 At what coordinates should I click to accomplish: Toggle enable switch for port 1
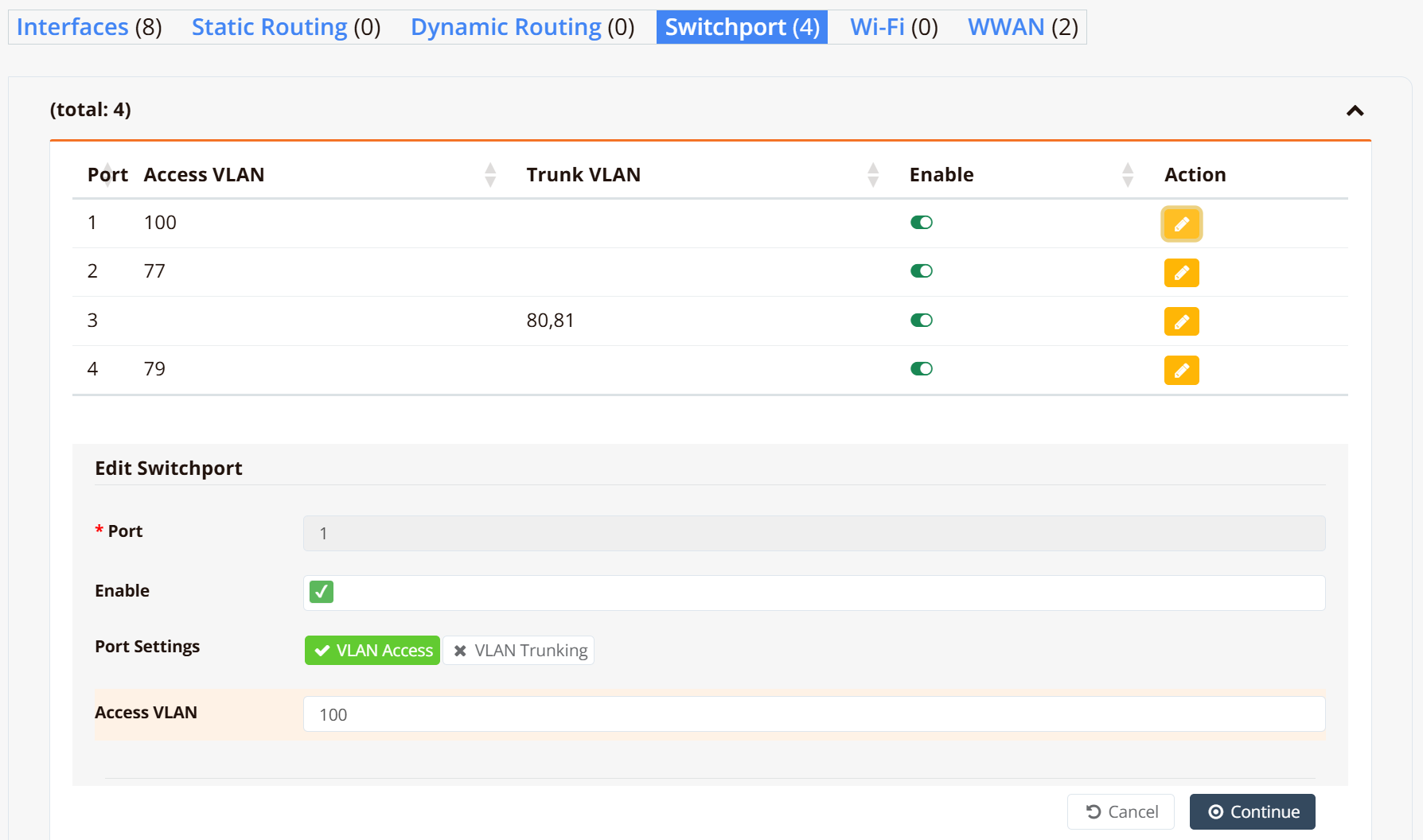point(922,223)
